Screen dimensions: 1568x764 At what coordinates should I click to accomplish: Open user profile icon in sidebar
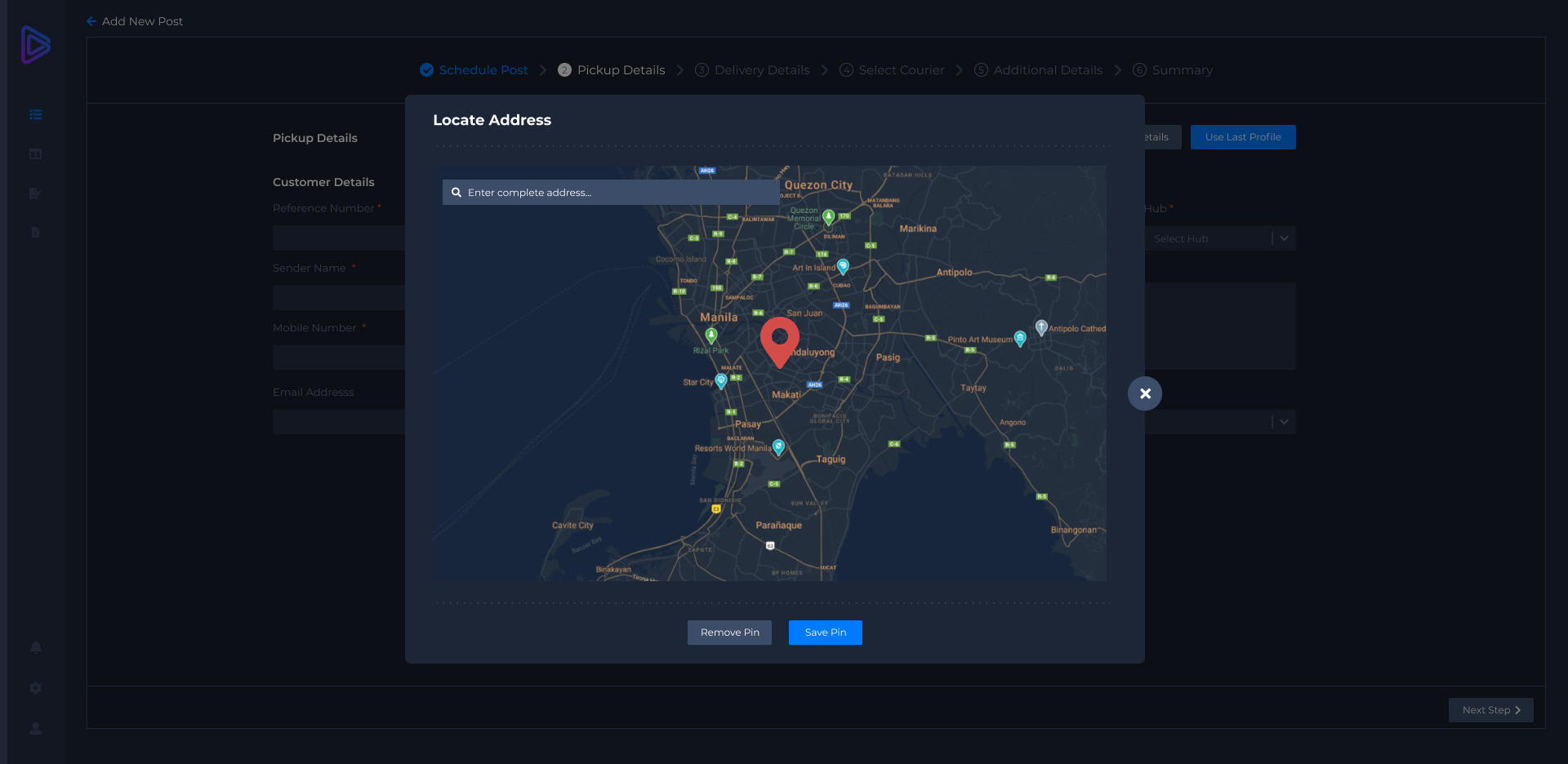[x=35, y=727]
